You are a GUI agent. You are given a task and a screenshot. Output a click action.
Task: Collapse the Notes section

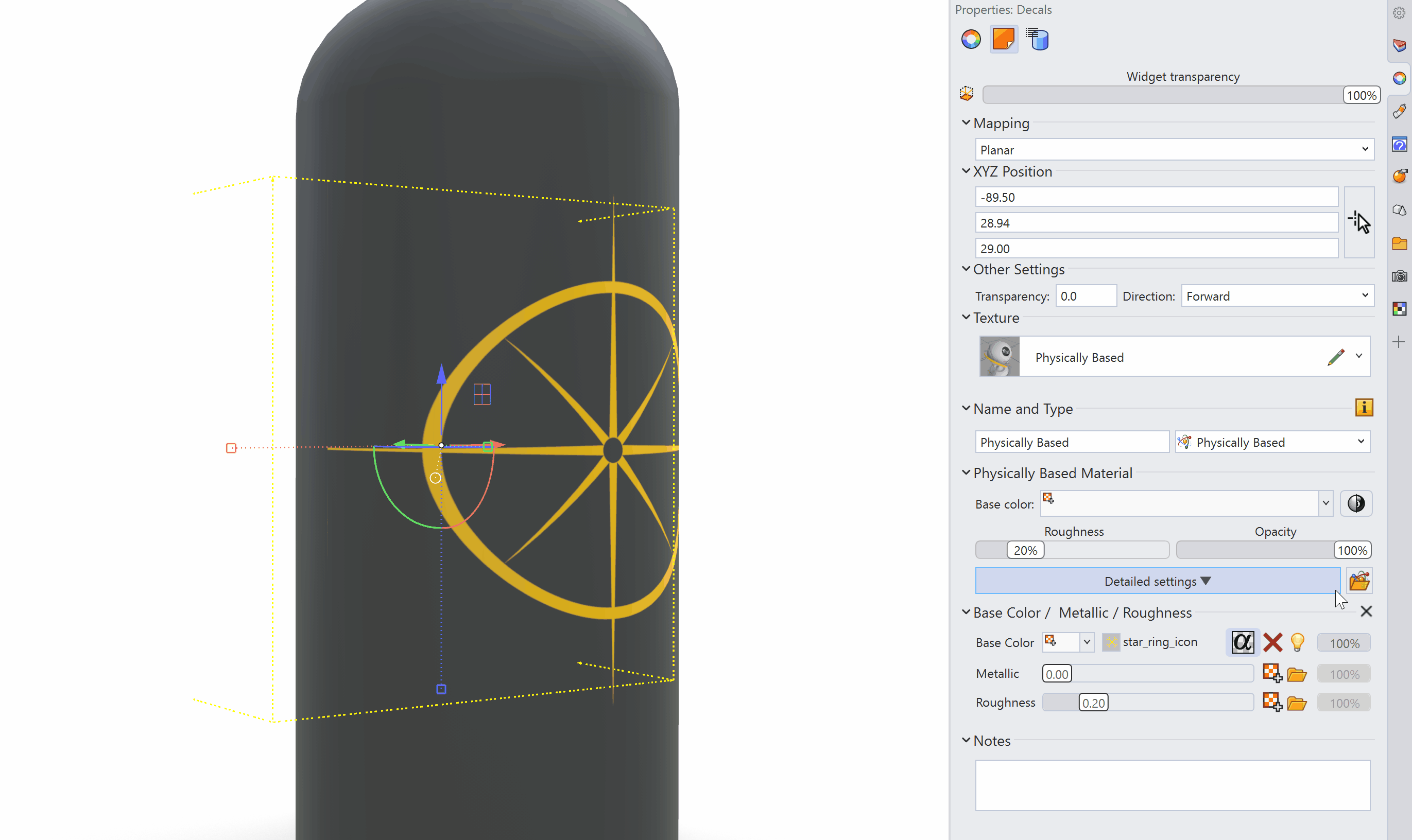pyautogui.click(x=966, y=740)
